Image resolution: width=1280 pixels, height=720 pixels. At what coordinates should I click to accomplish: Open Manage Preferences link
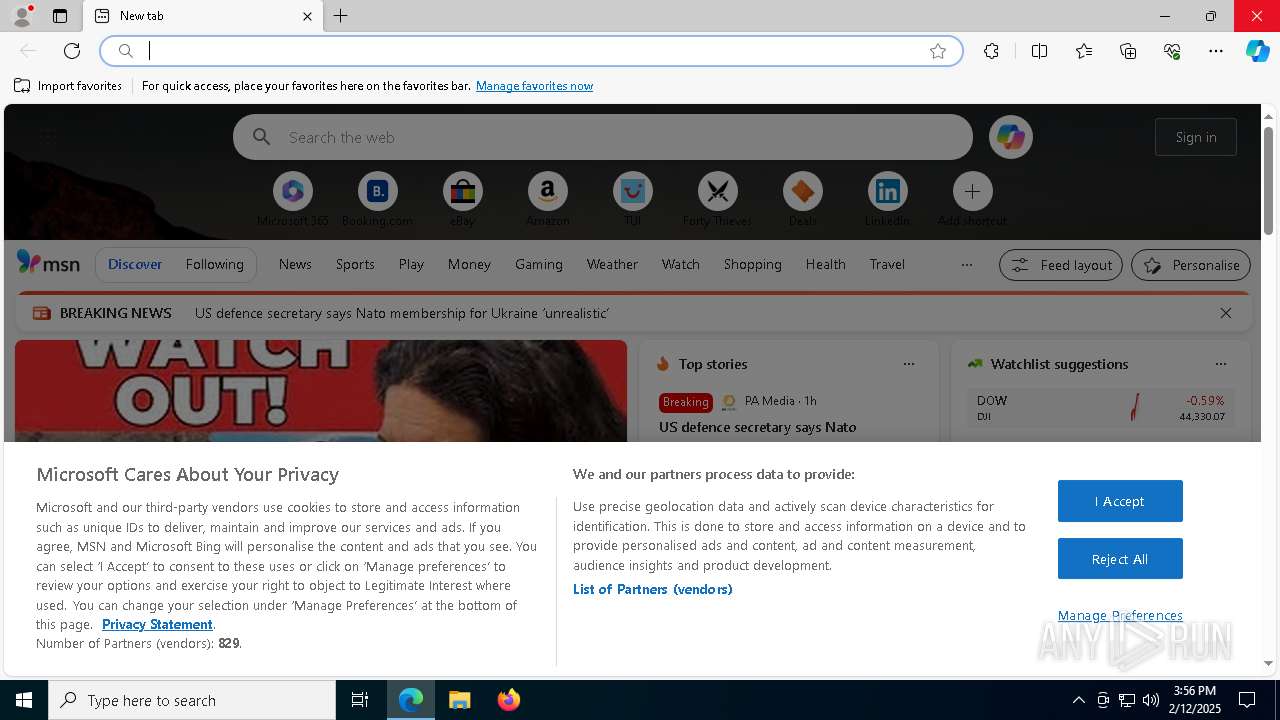(1120, 616)
